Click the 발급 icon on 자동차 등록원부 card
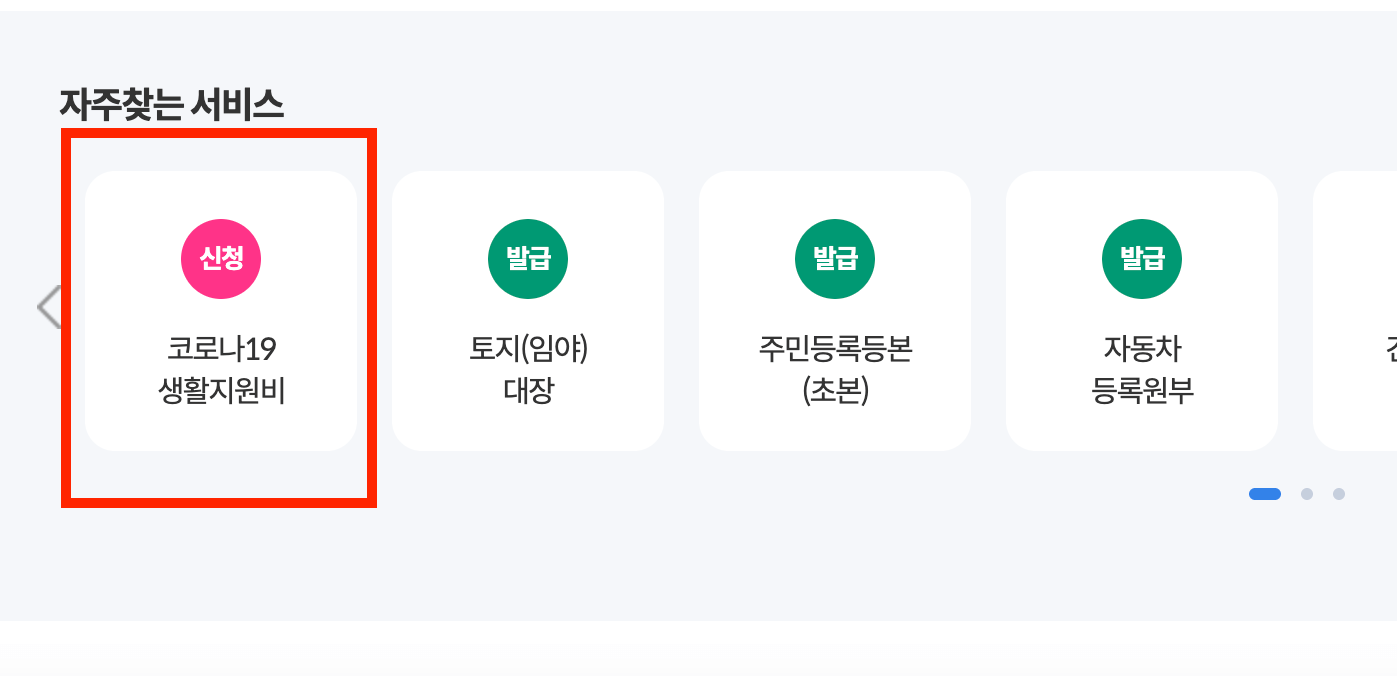Image resolution: width=1397 pixels, height=676 pixels. tap(1142, 258)
